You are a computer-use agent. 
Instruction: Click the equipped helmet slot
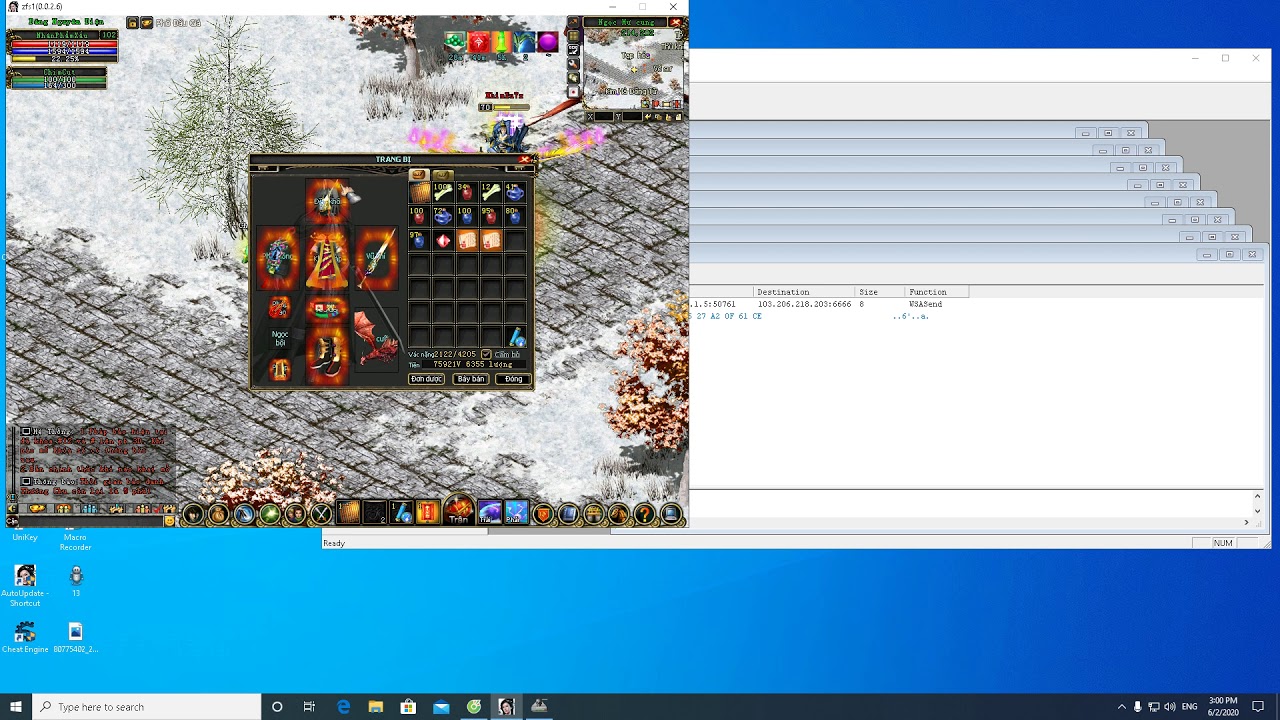tap(327, 202)
